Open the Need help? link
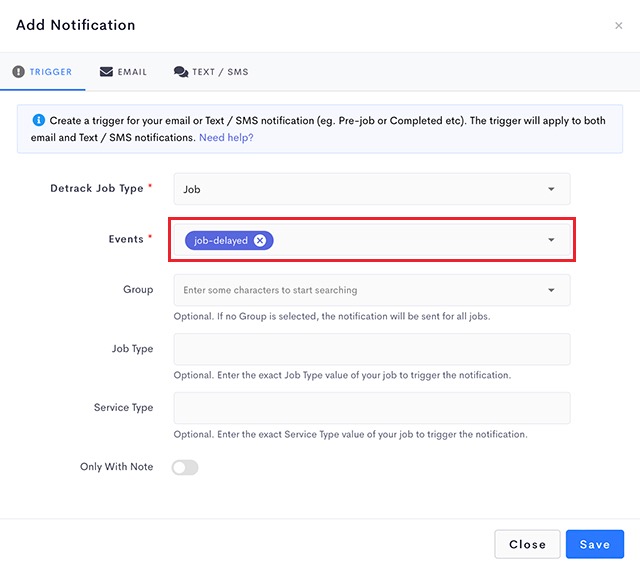 click(226, 138)
